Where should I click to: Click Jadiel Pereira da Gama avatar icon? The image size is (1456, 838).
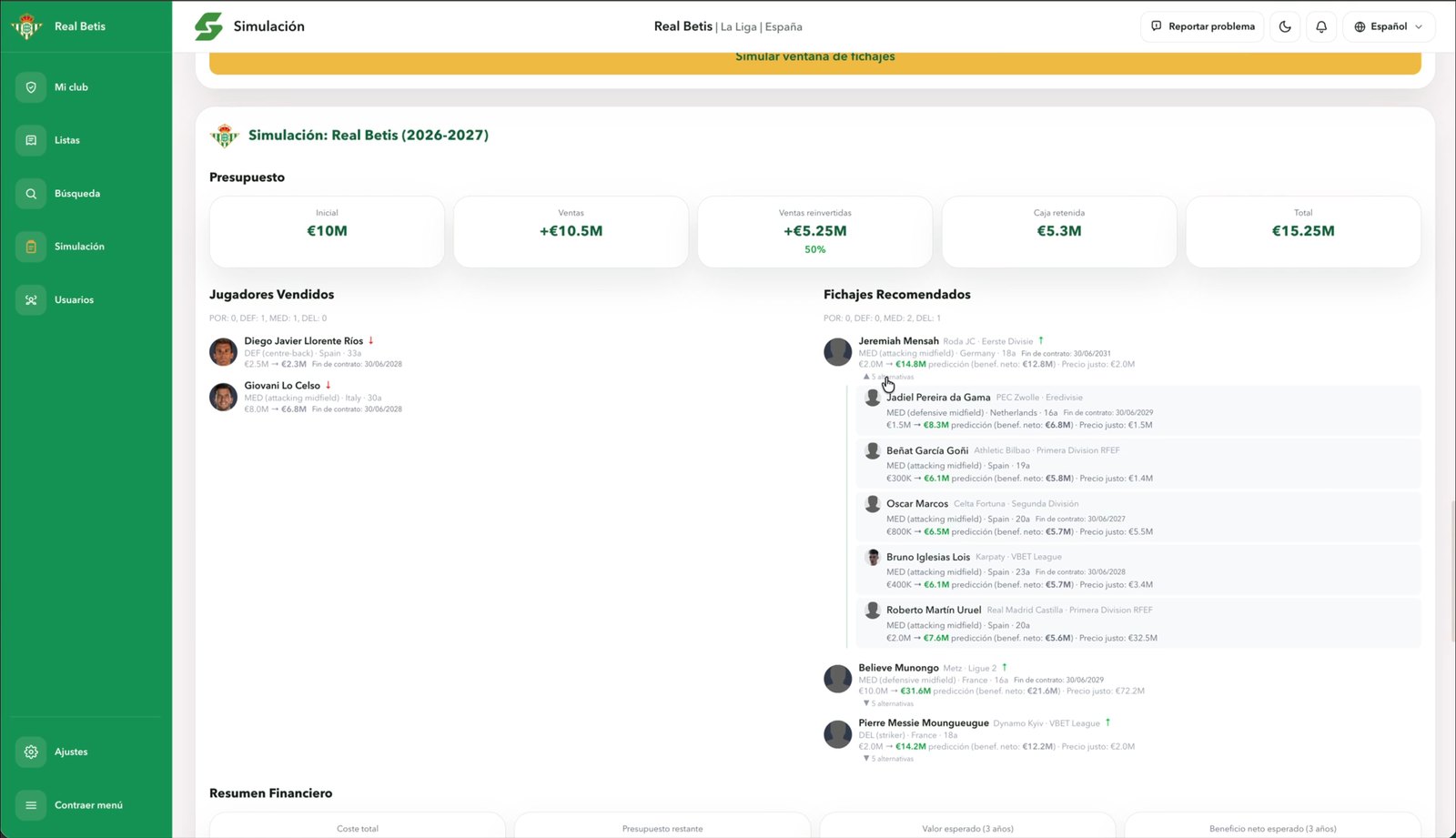pyautogui.click(x=873, y=398)
